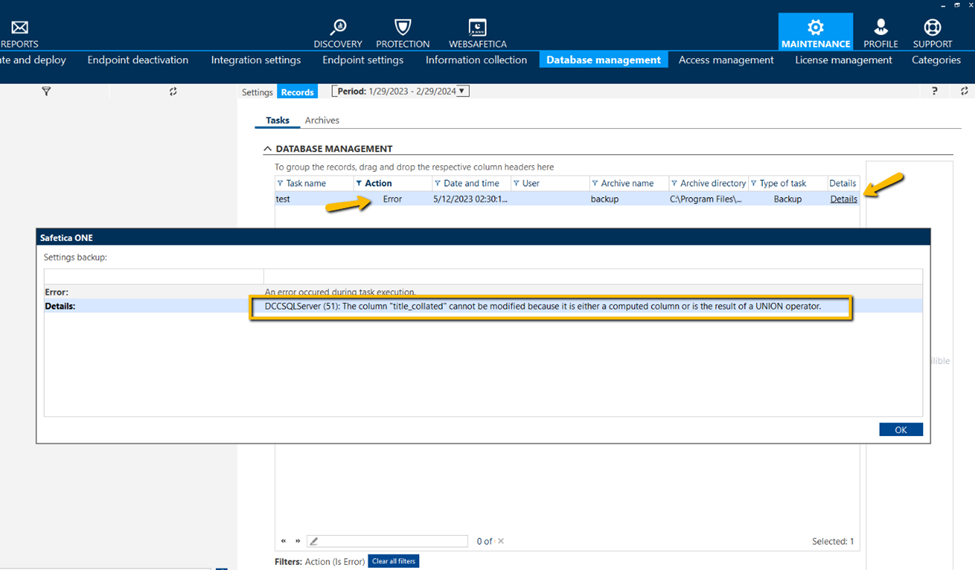Open the Details link for test task

pos(843,199)
